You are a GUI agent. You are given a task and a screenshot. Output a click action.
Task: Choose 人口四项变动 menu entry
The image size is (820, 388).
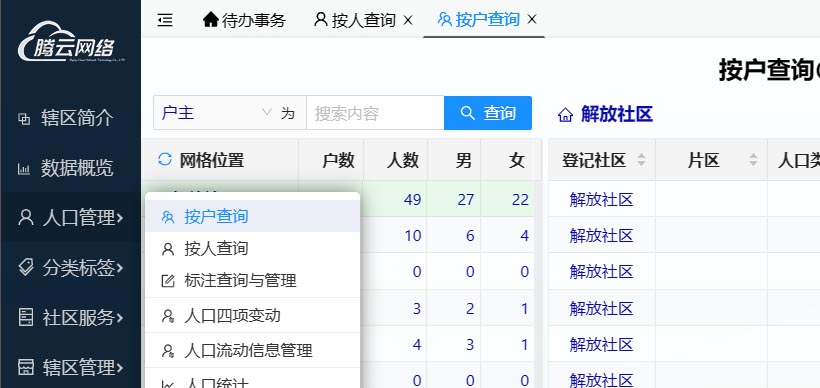coord(253,315)
